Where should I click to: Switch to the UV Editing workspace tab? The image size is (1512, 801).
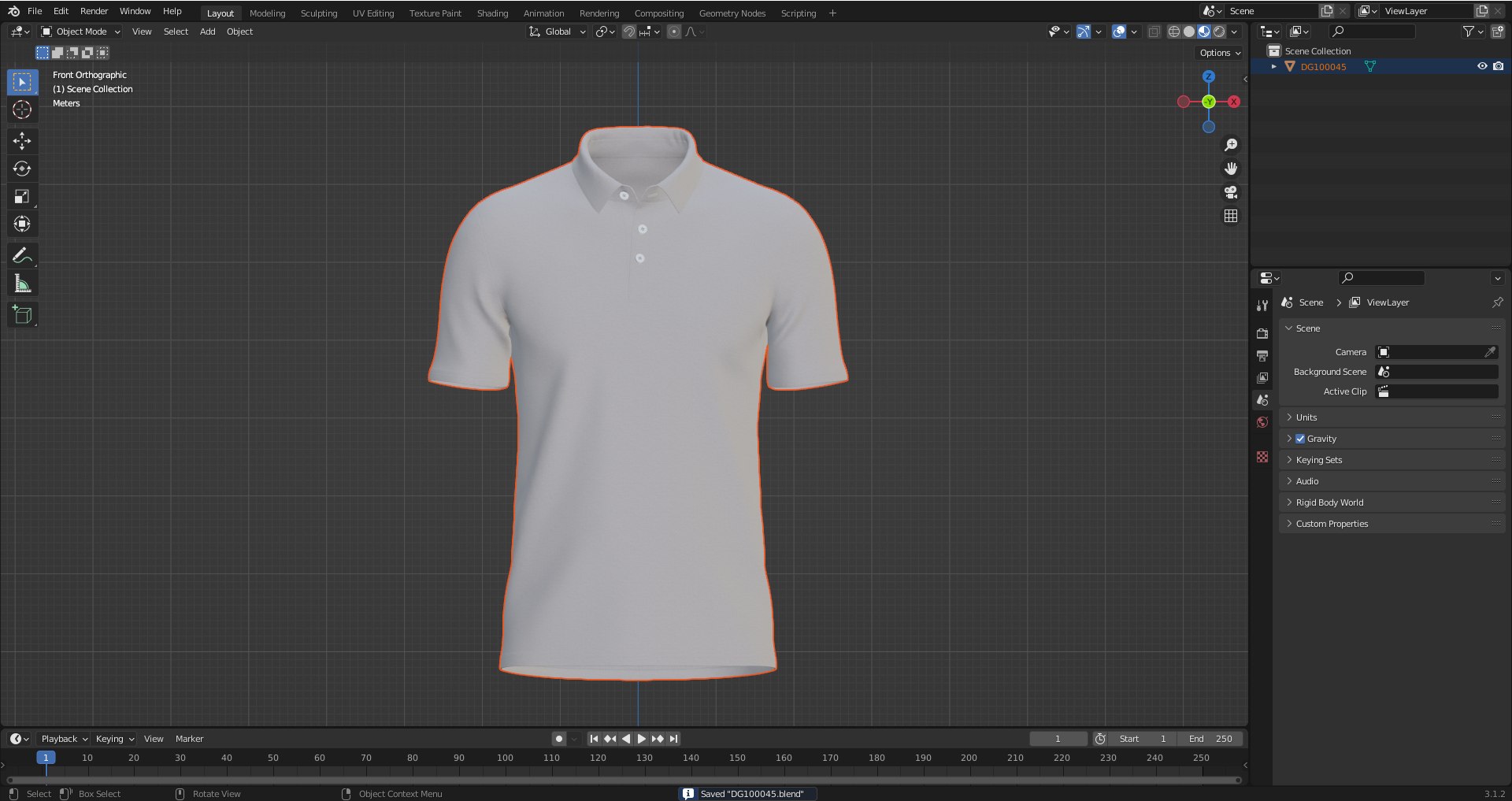pos(373,13)
